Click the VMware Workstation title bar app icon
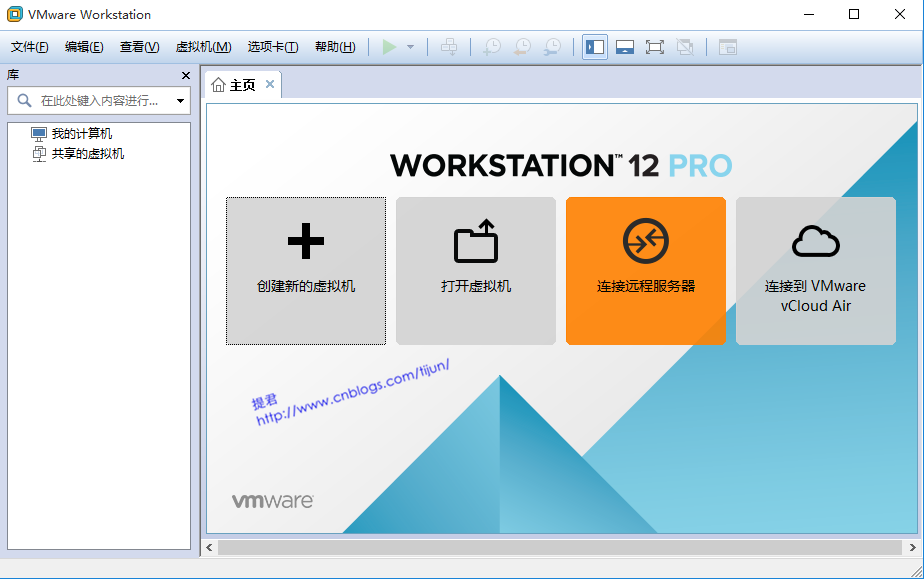This screenshot has height=579, width=924. pyautogui.click(x=15, y=14)
